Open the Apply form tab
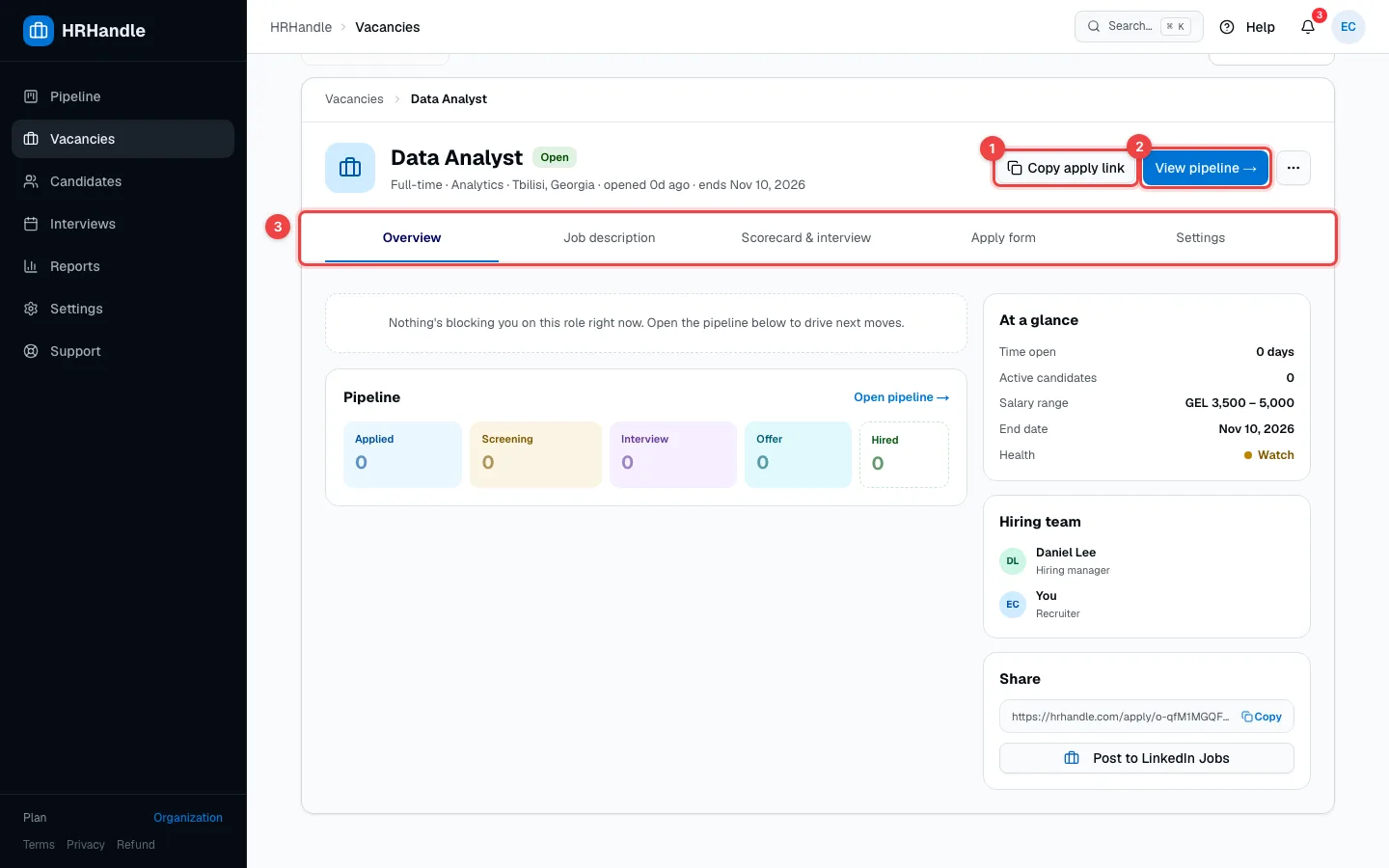 point(1003,238)
